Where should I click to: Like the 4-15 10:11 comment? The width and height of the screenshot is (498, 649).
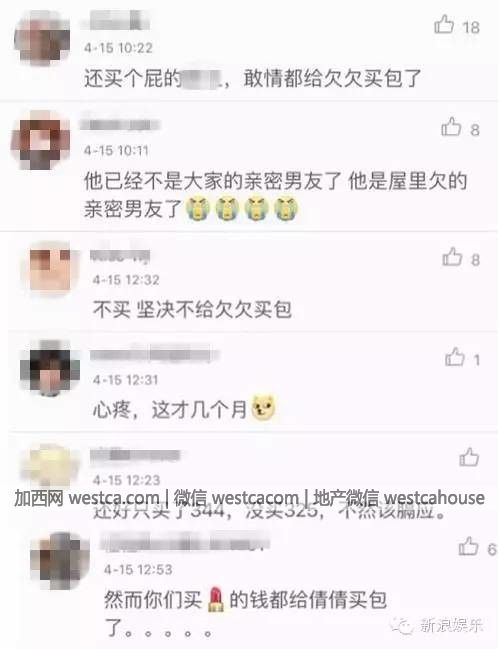pyautogui.click(x=451, y=127)
